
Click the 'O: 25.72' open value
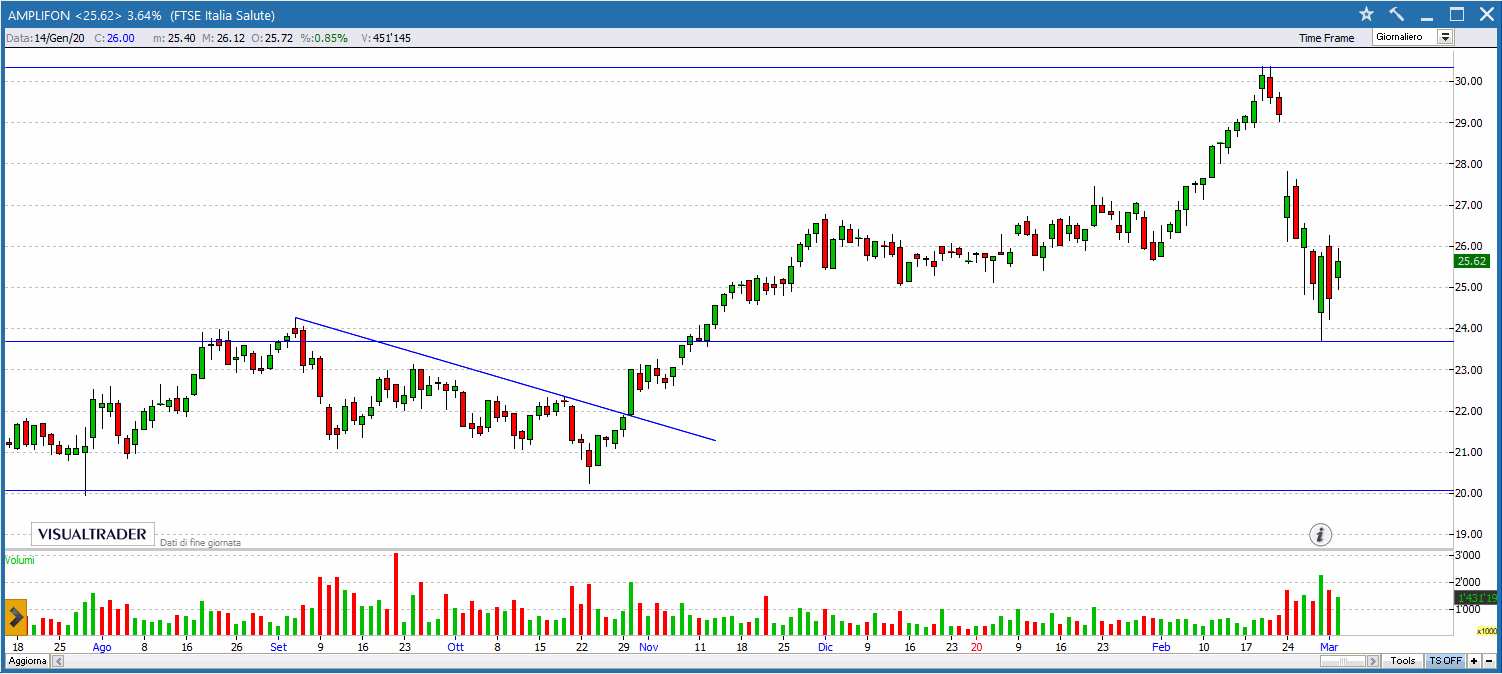coord(270,38)
